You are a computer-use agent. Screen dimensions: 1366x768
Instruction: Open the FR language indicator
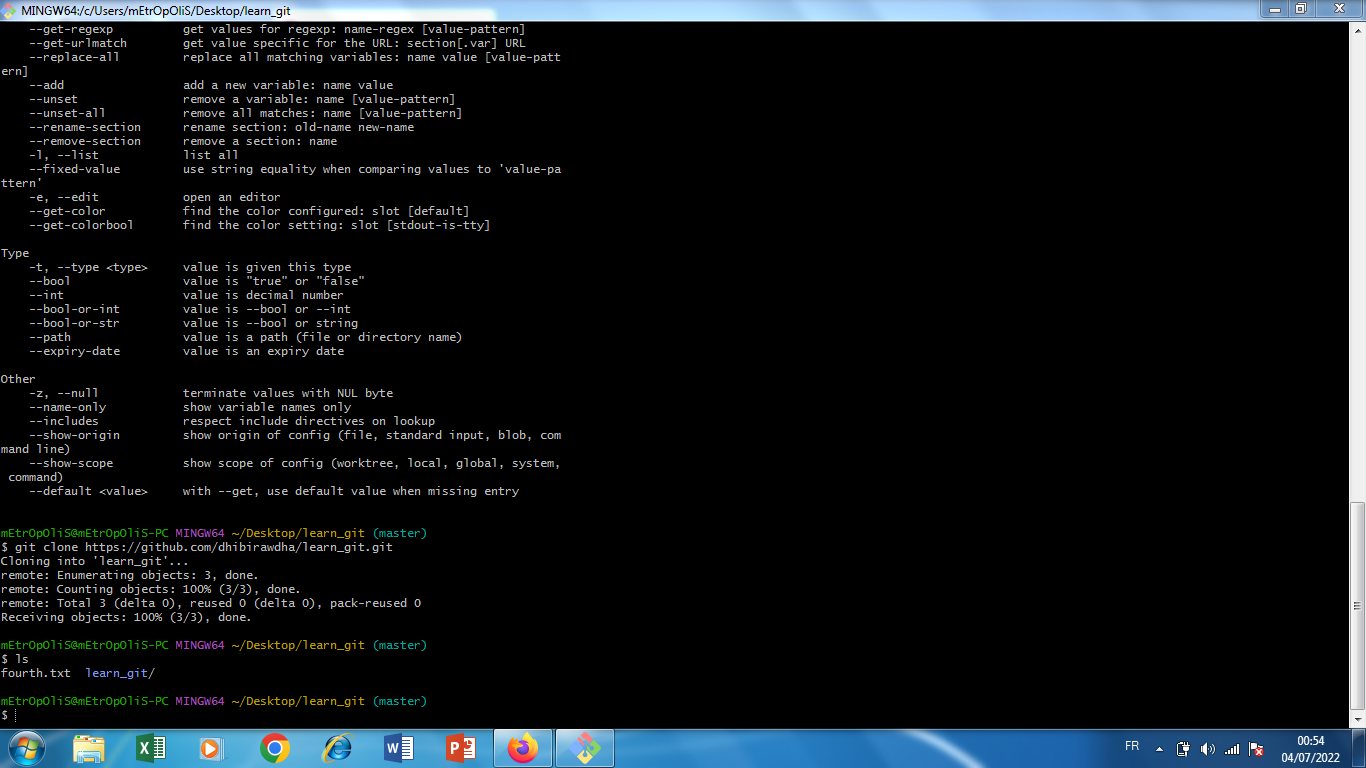(x=1132, y=747)
